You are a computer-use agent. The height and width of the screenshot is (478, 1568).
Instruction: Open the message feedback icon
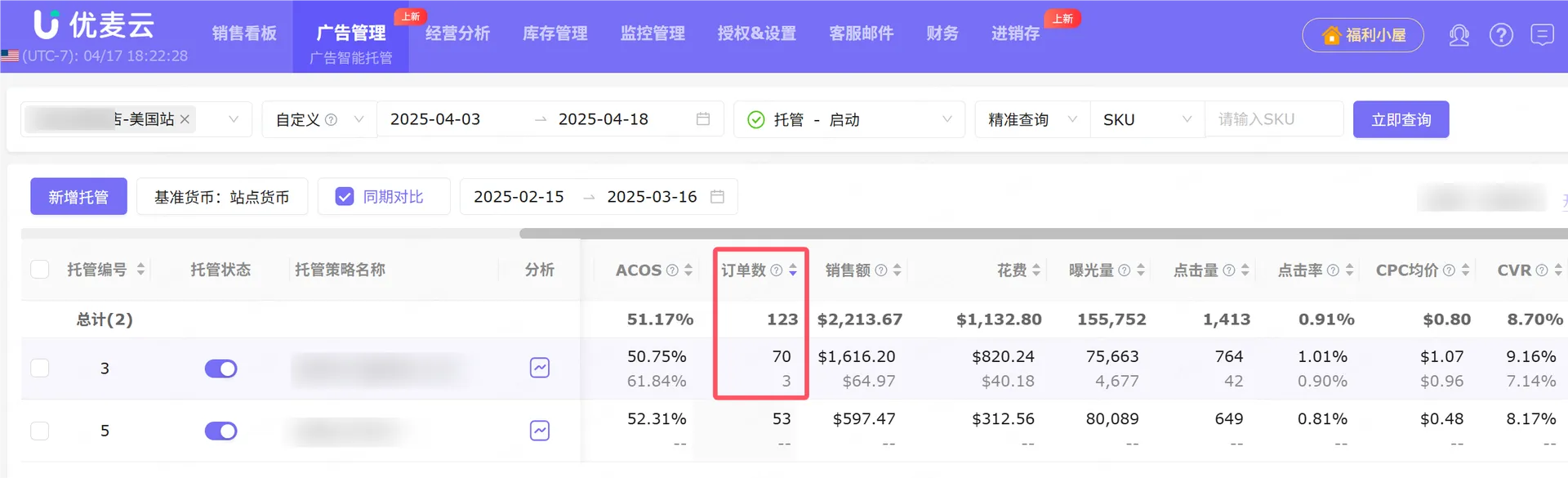1542,35
